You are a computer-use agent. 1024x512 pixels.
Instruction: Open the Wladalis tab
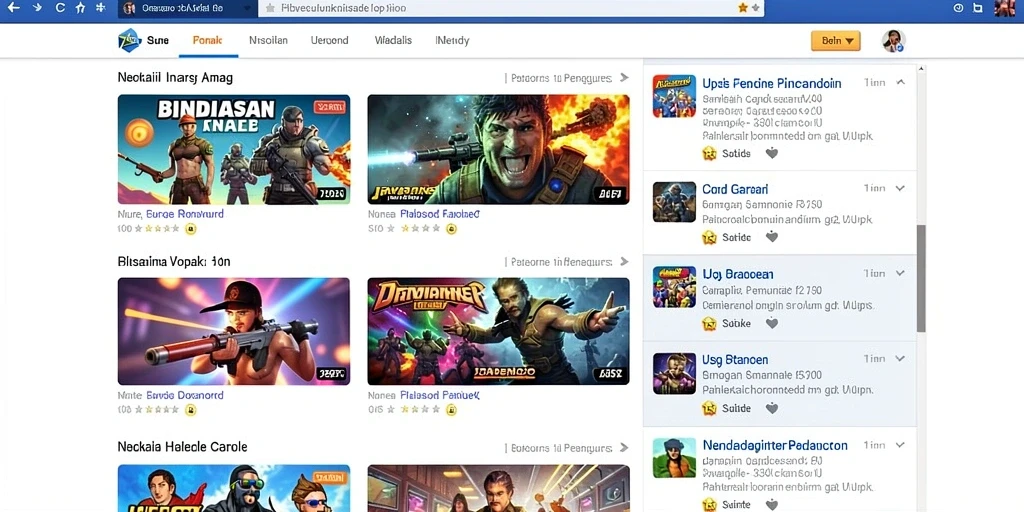(x=393, y=40)
